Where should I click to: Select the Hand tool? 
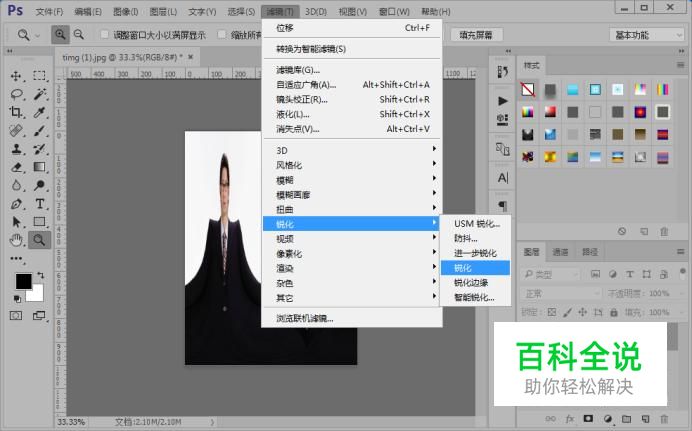point(16,240)
